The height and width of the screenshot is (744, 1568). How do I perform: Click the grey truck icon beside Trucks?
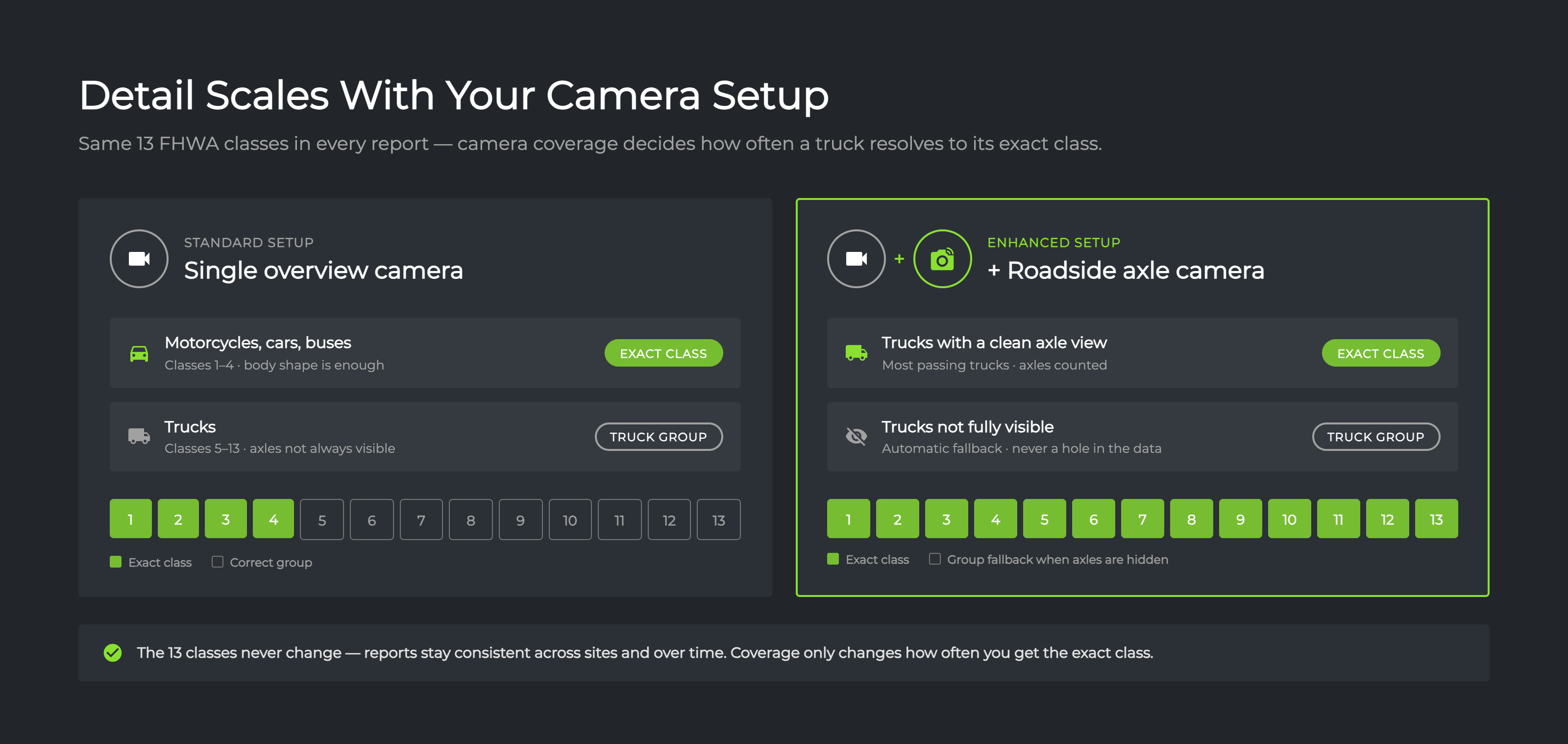tap(139, 436)
